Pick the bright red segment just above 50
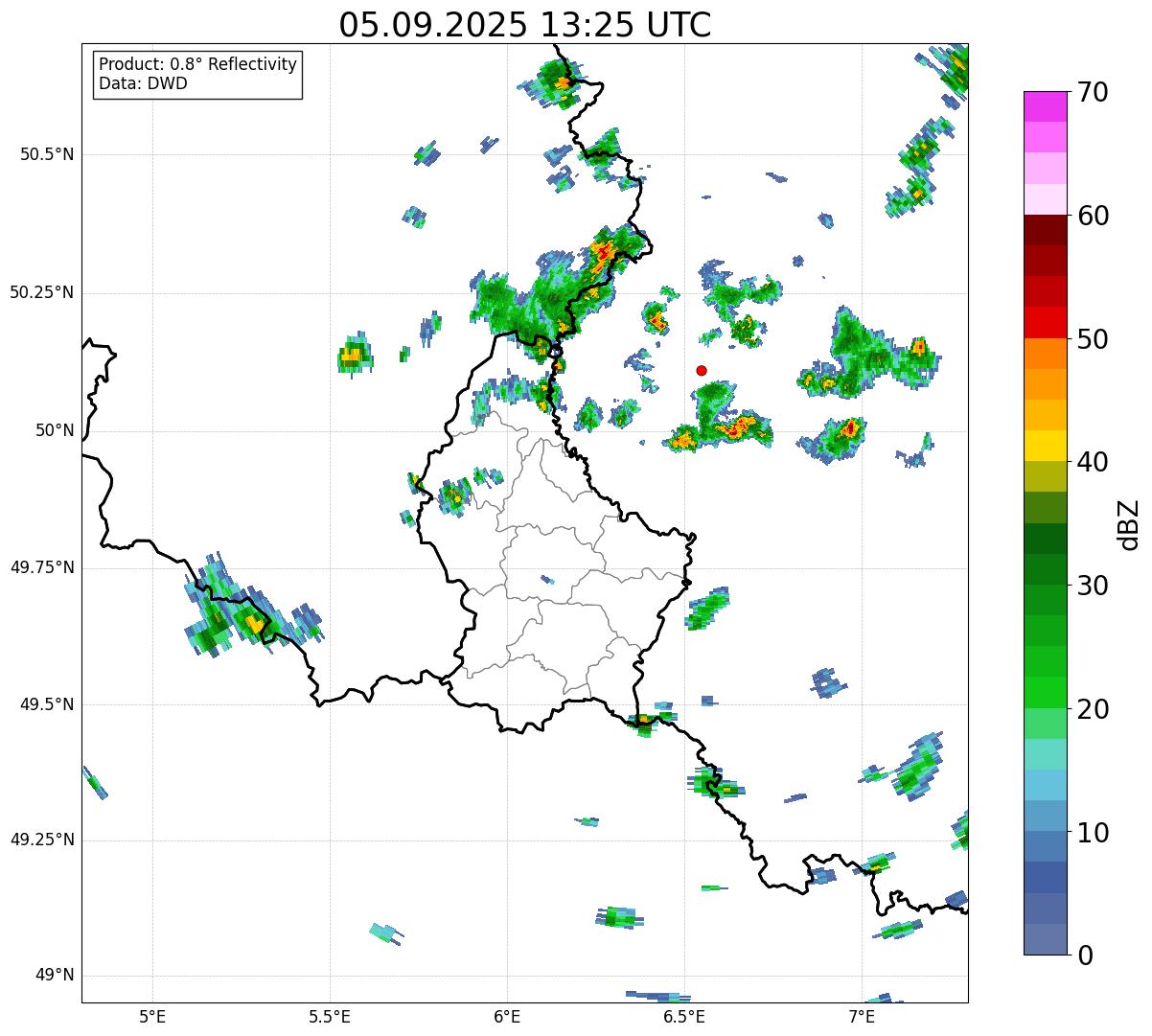This screenshot has height=1036, width=1152. (1045, 323)
